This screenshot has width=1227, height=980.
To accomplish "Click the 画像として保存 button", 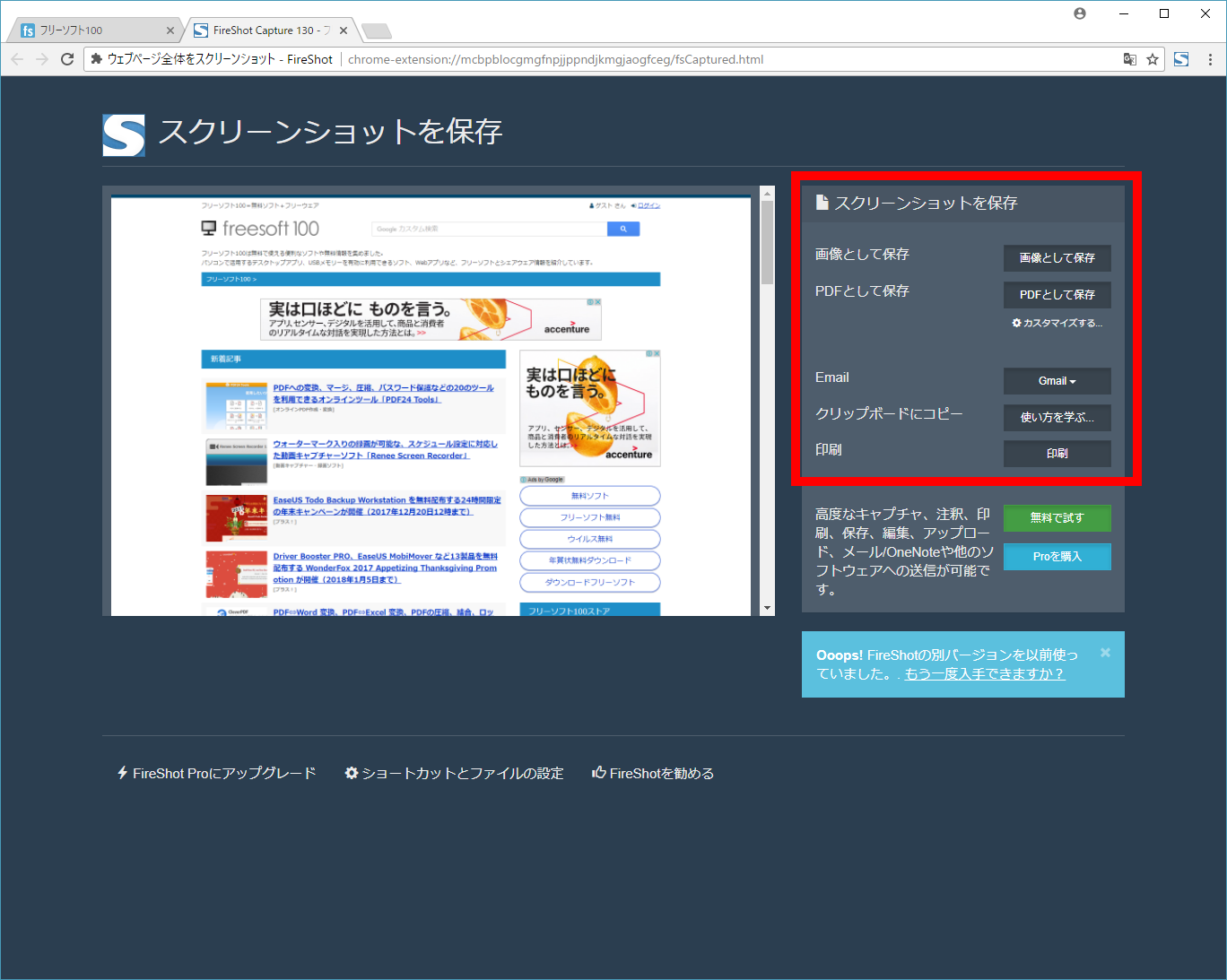I will pos(1057,258).
